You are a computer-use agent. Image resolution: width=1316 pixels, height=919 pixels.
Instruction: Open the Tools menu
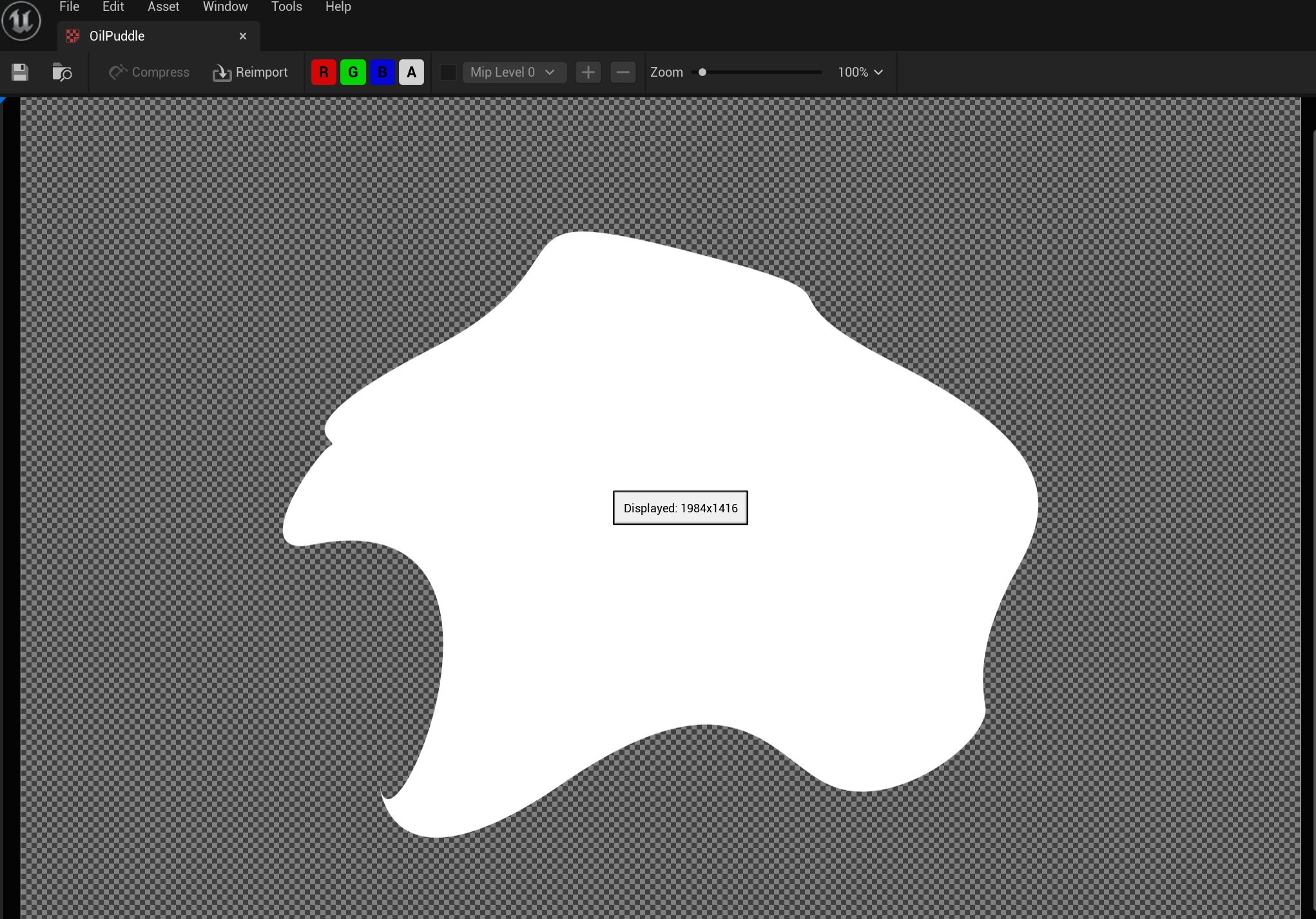click(x=286, y=7)
